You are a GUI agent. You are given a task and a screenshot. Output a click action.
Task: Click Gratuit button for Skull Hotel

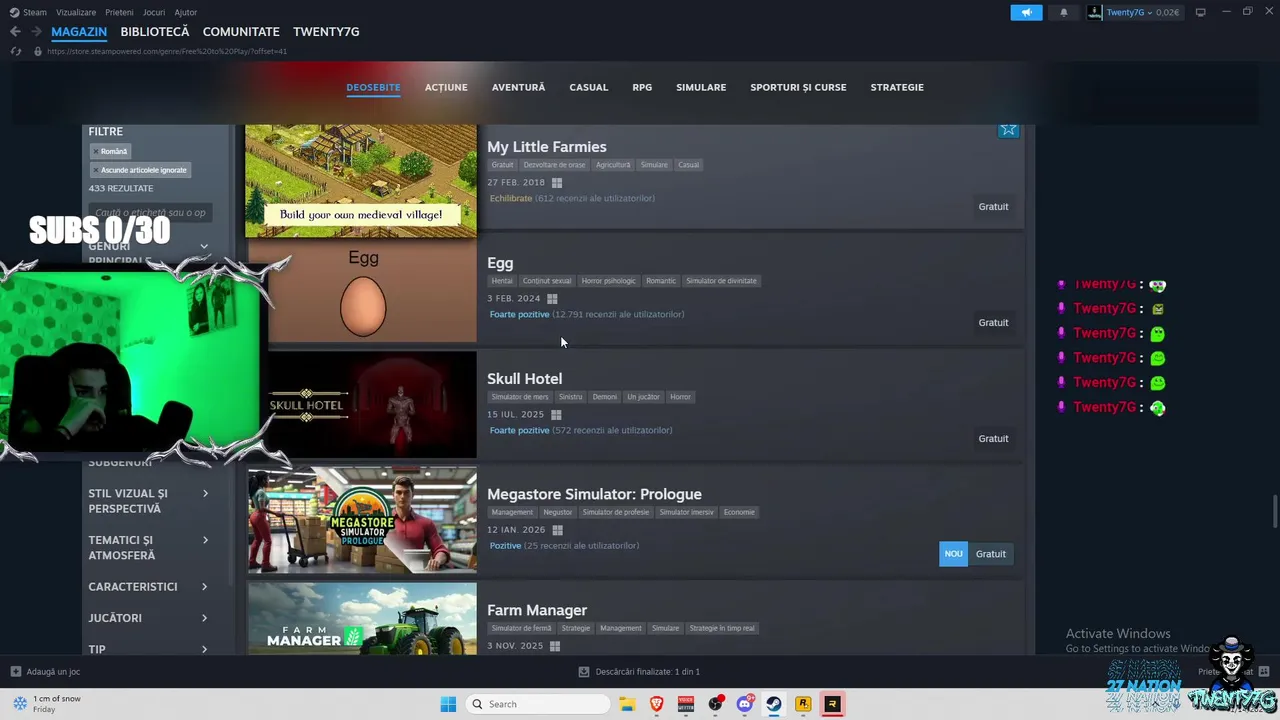click(993, 439)
